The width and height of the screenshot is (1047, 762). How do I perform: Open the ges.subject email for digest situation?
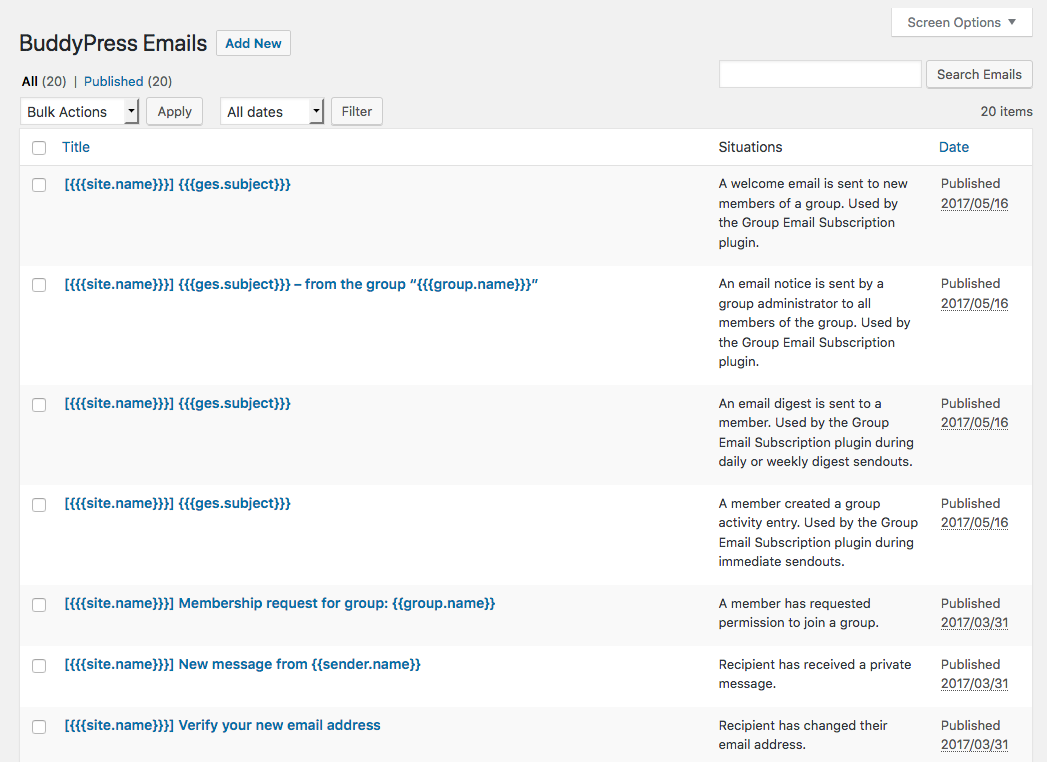pos(178,403)
